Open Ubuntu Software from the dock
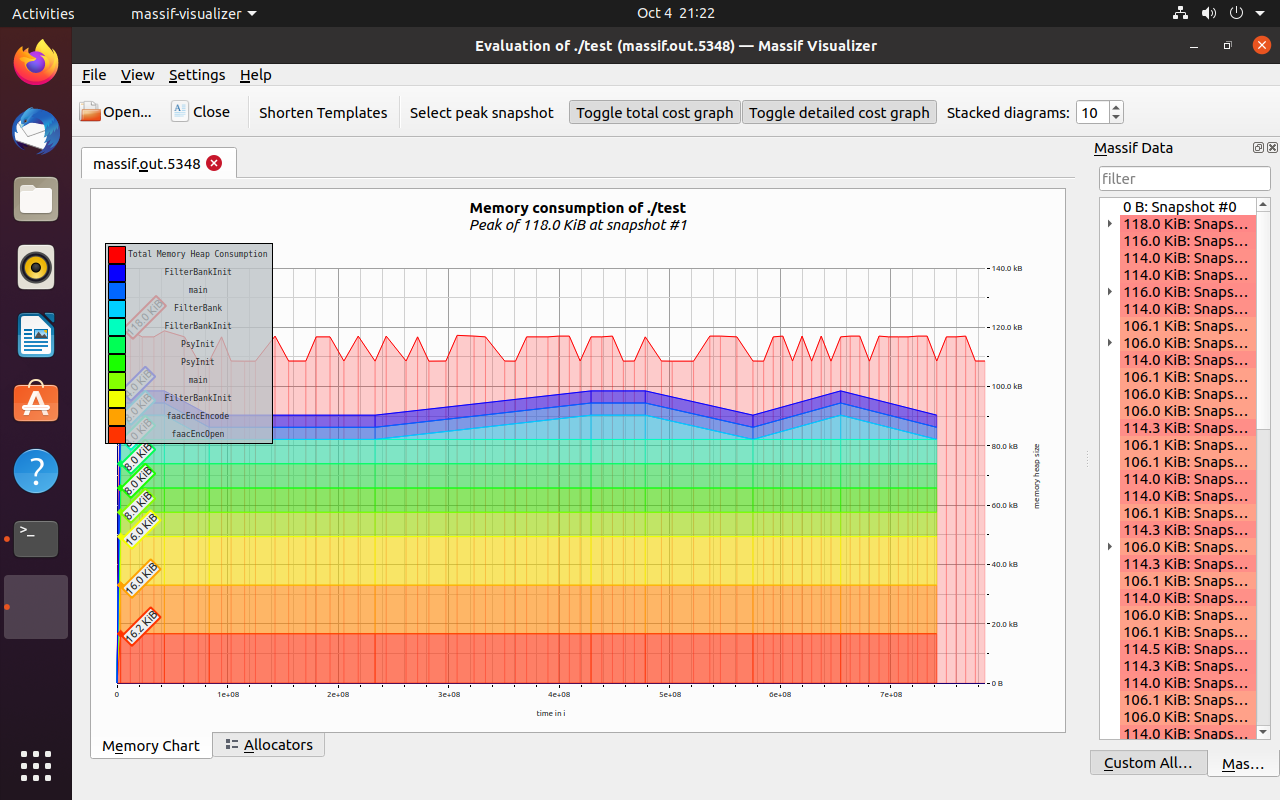Screen dimensions: 1280x800 click(36, 403)
